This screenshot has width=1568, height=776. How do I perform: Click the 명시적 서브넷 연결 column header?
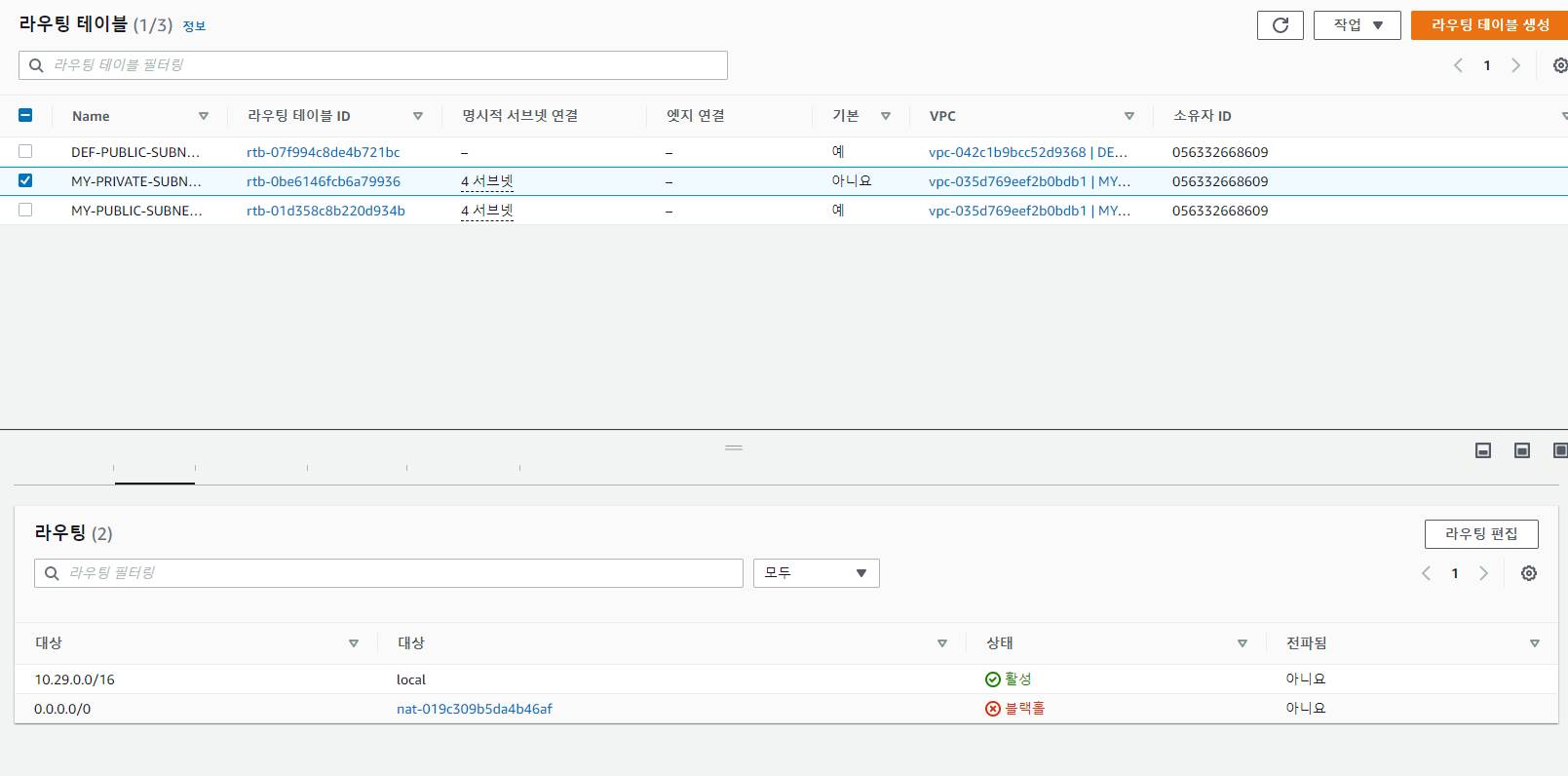[520, 116]
